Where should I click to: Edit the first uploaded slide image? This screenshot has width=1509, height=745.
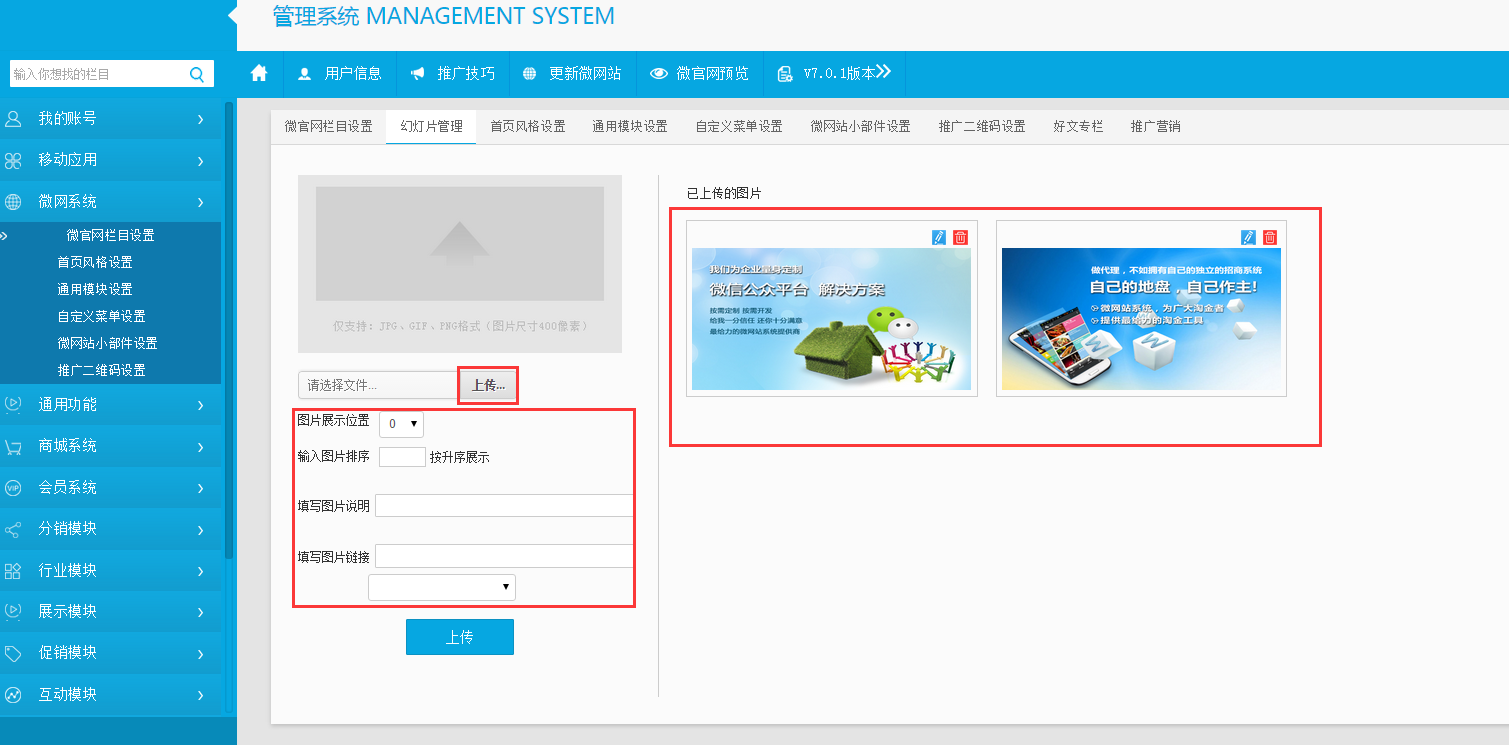click(938, 237)
